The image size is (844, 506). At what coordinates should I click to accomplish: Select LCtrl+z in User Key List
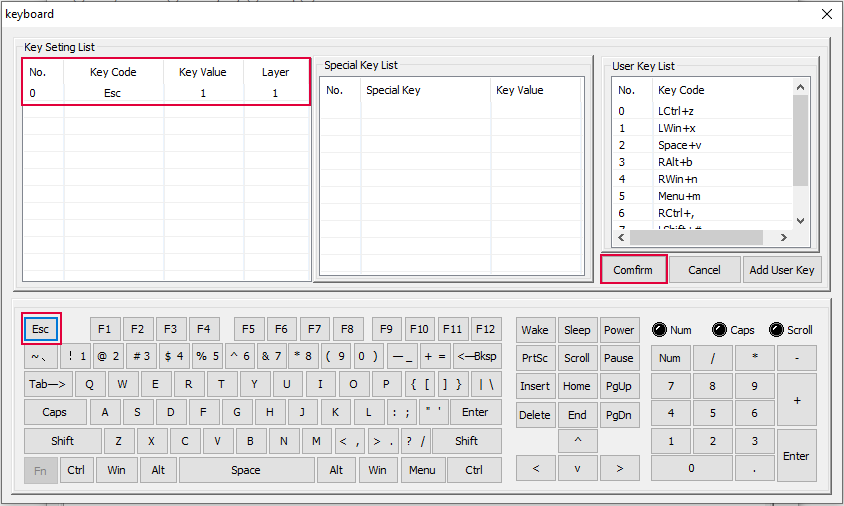(x=677, y=111)
